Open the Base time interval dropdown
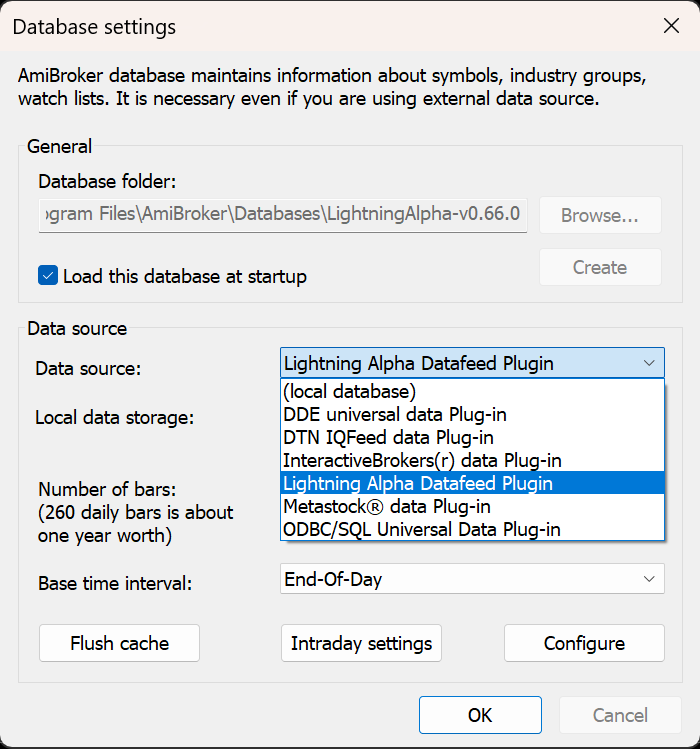700x749 pixels. (x=472, y=578)
